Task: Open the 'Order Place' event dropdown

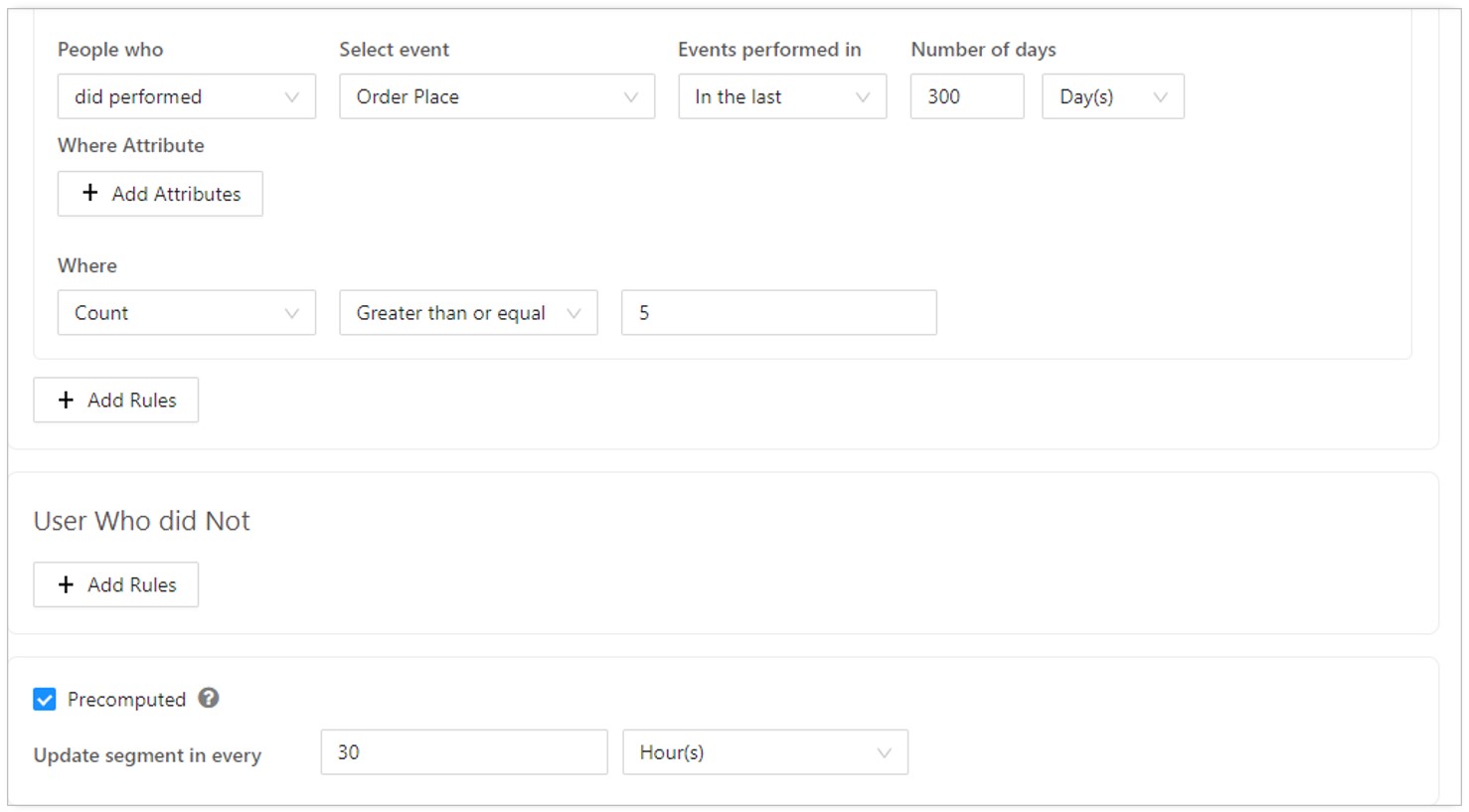Action: click(497, 96)
